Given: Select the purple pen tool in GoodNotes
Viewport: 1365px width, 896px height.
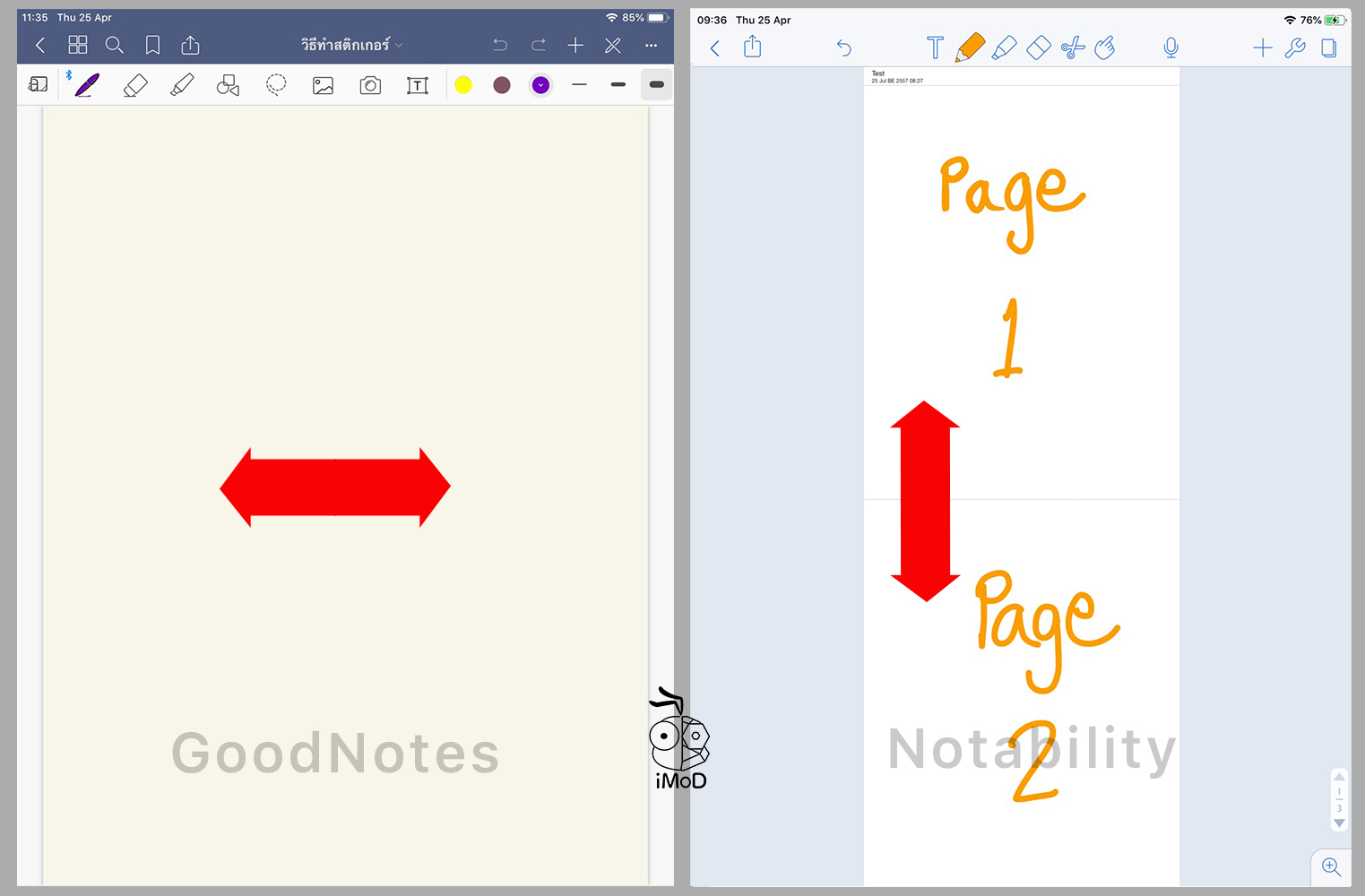Looking at the screenshot, I should point(87,85).
